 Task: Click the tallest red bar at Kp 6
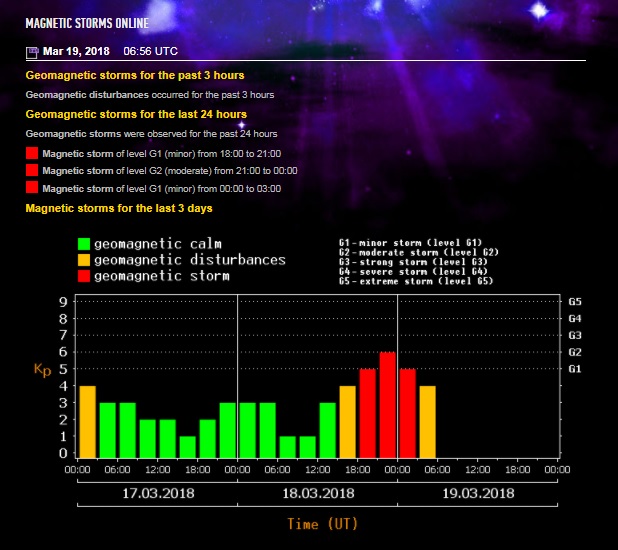[387, 404]
